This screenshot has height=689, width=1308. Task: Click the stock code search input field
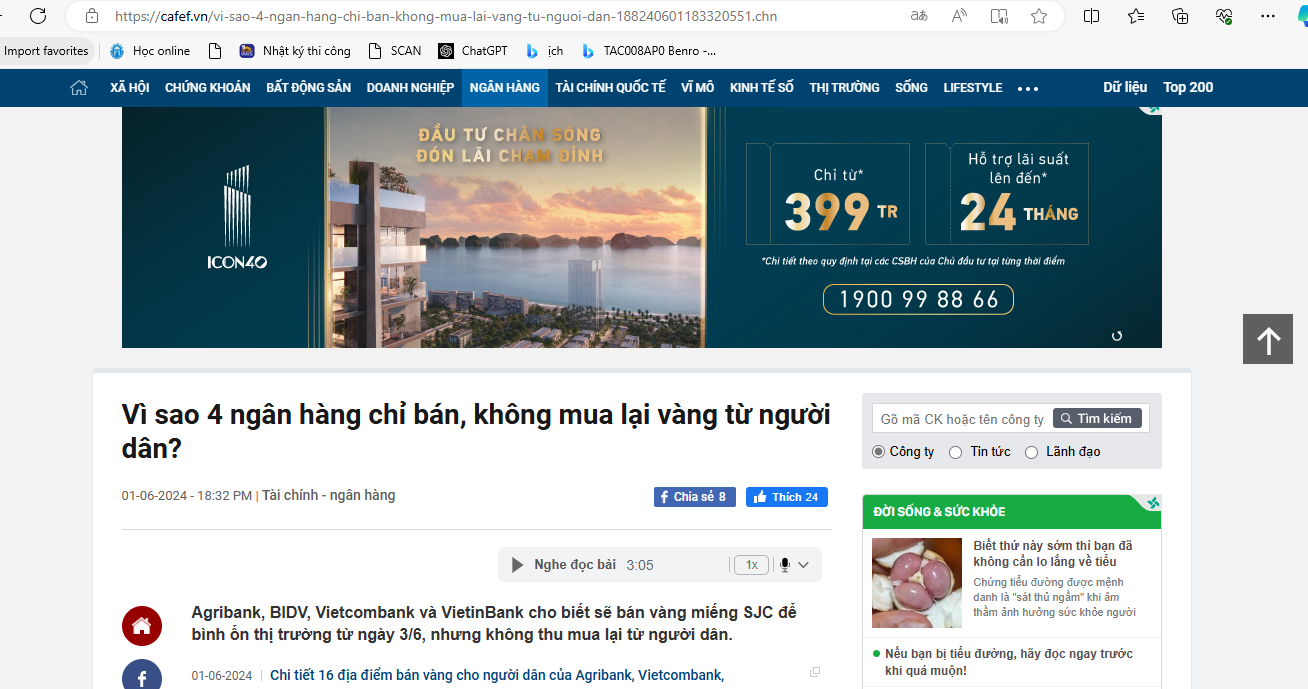pyautogui.click(x=961, y=419)
